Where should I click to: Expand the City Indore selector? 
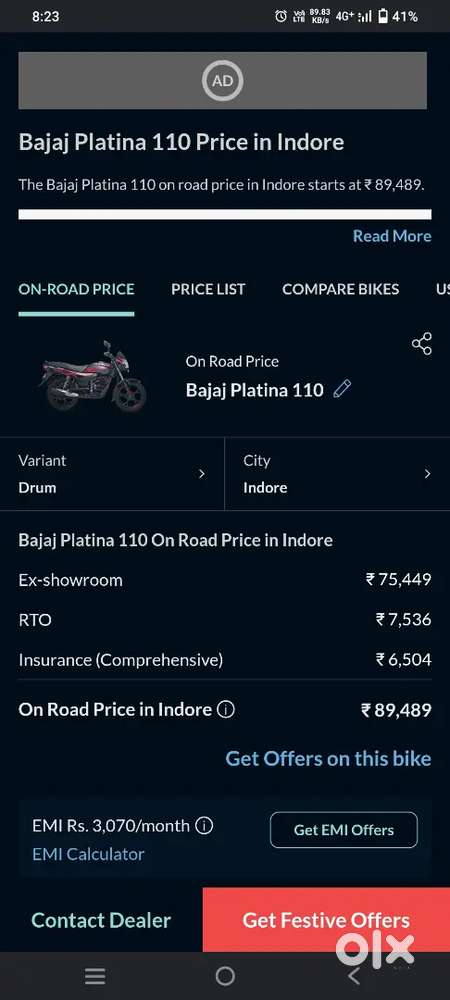337,474
